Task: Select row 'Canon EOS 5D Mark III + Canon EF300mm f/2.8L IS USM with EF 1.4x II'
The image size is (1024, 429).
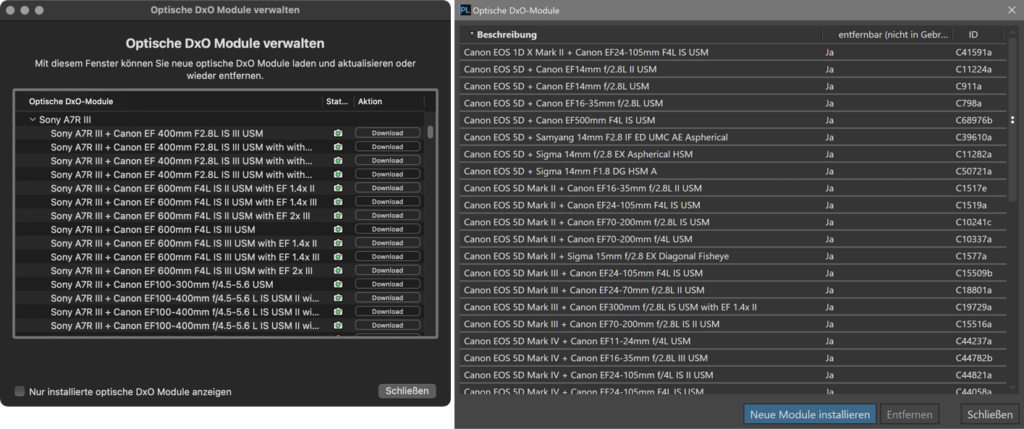Action: tap(734, 307)
